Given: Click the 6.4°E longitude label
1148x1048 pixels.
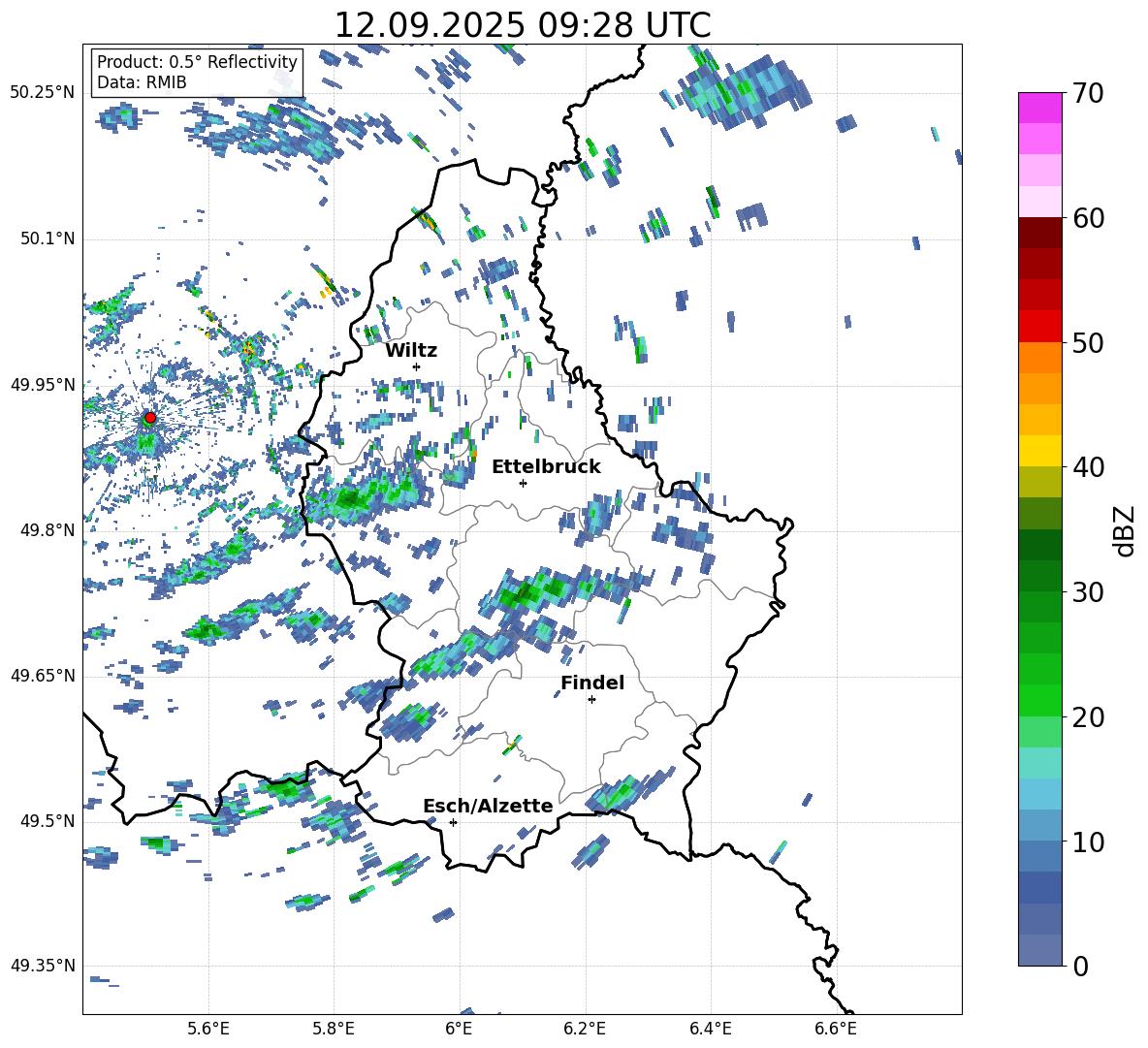Looking at the screenshot, I should pyautogui.click(x=710, y=1029).
